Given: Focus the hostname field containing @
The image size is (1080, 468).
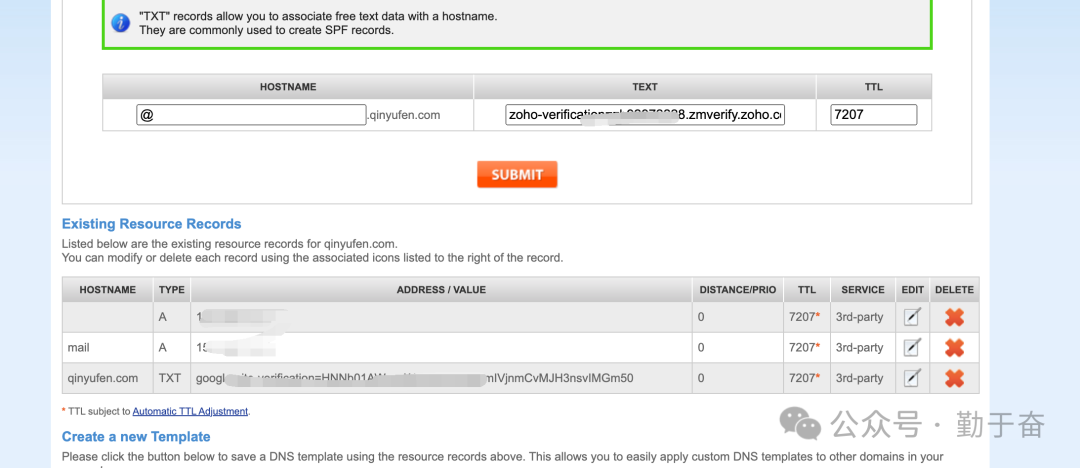Looking at the screenshot, I should (x=252, y=115).
